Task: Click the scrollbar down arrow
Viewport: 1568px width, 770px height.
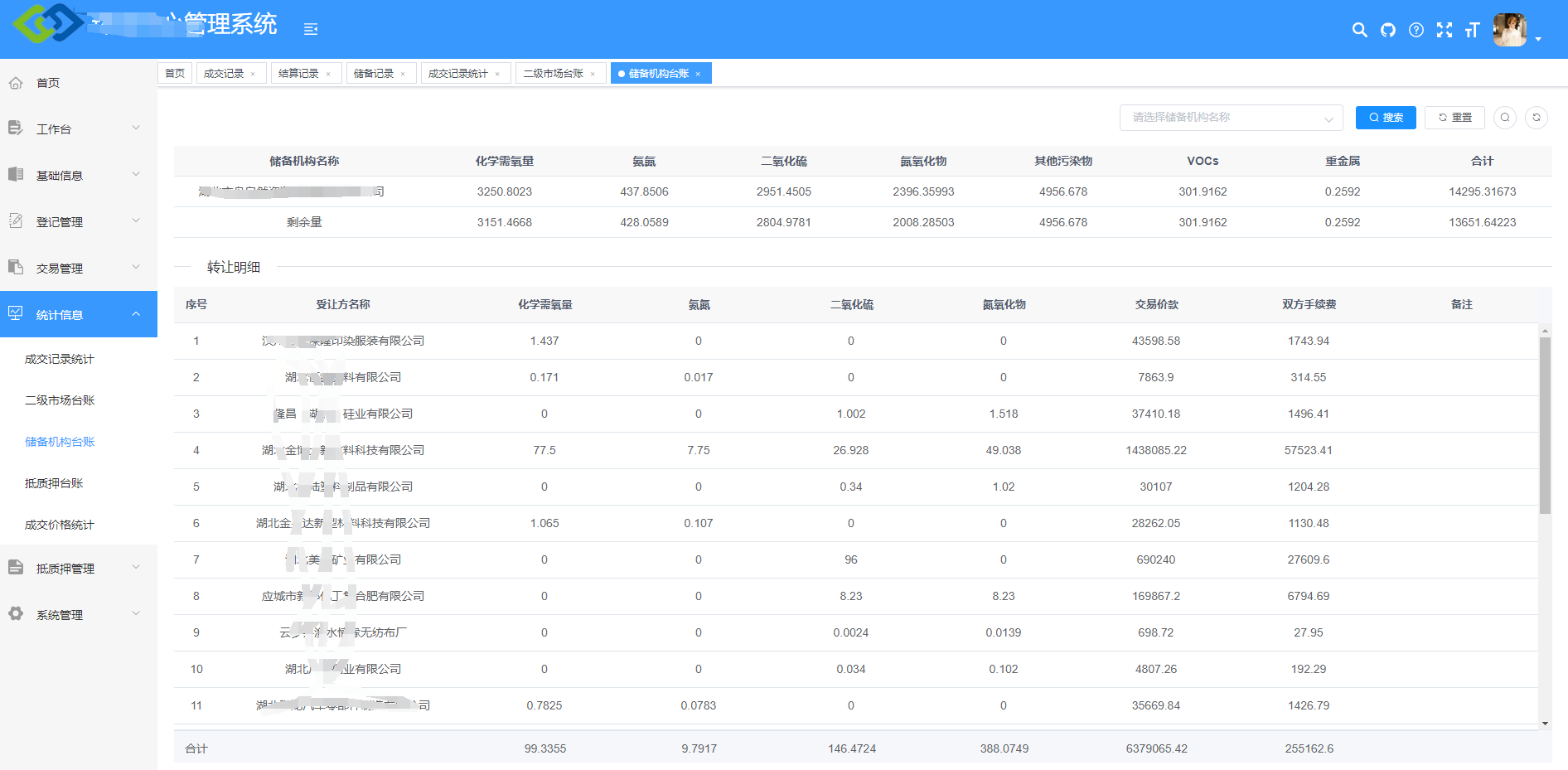Action: (x=1545, y=724)
